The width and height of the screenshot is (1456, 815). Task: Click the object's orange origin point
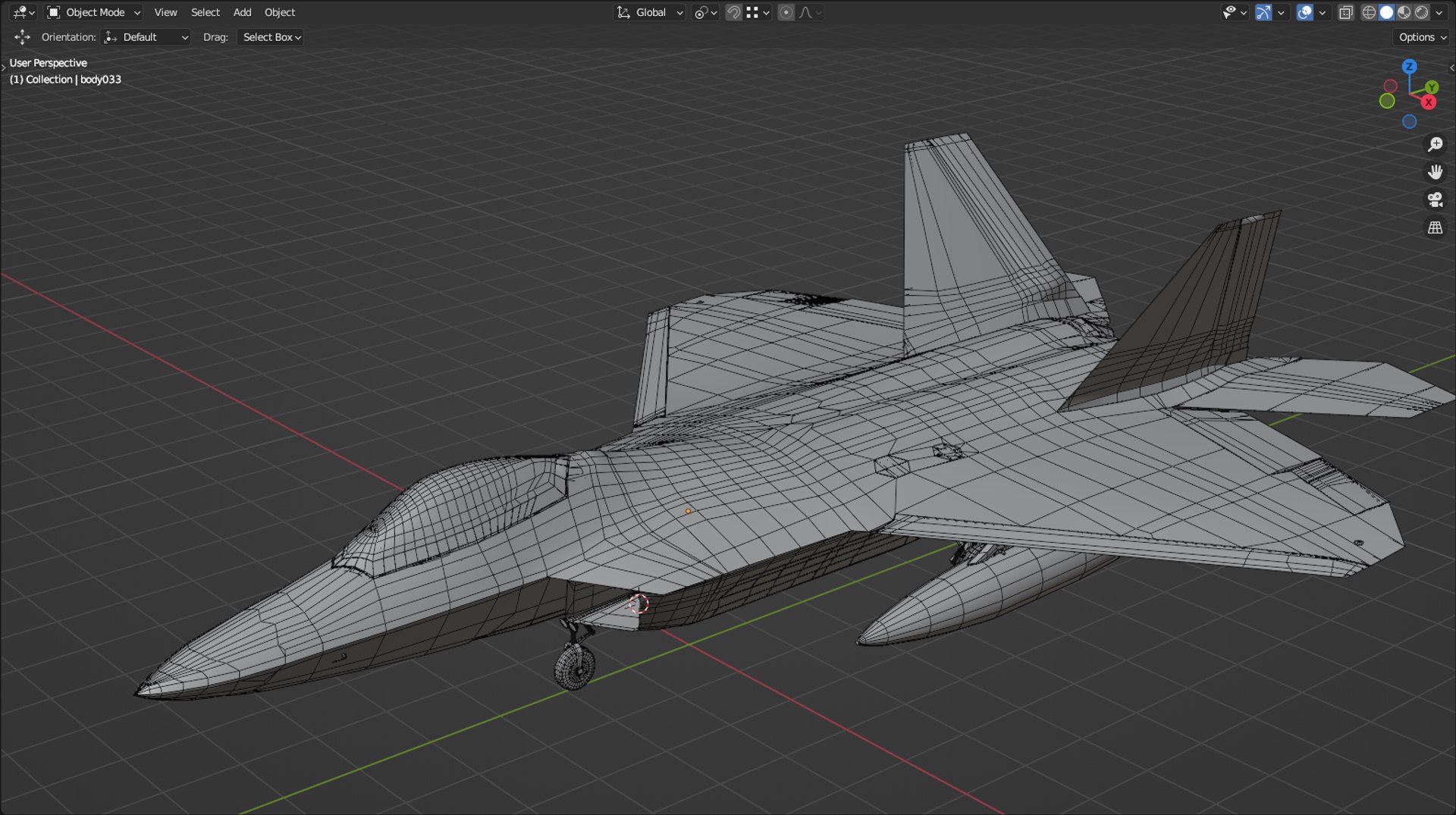[x=688, y=511]
